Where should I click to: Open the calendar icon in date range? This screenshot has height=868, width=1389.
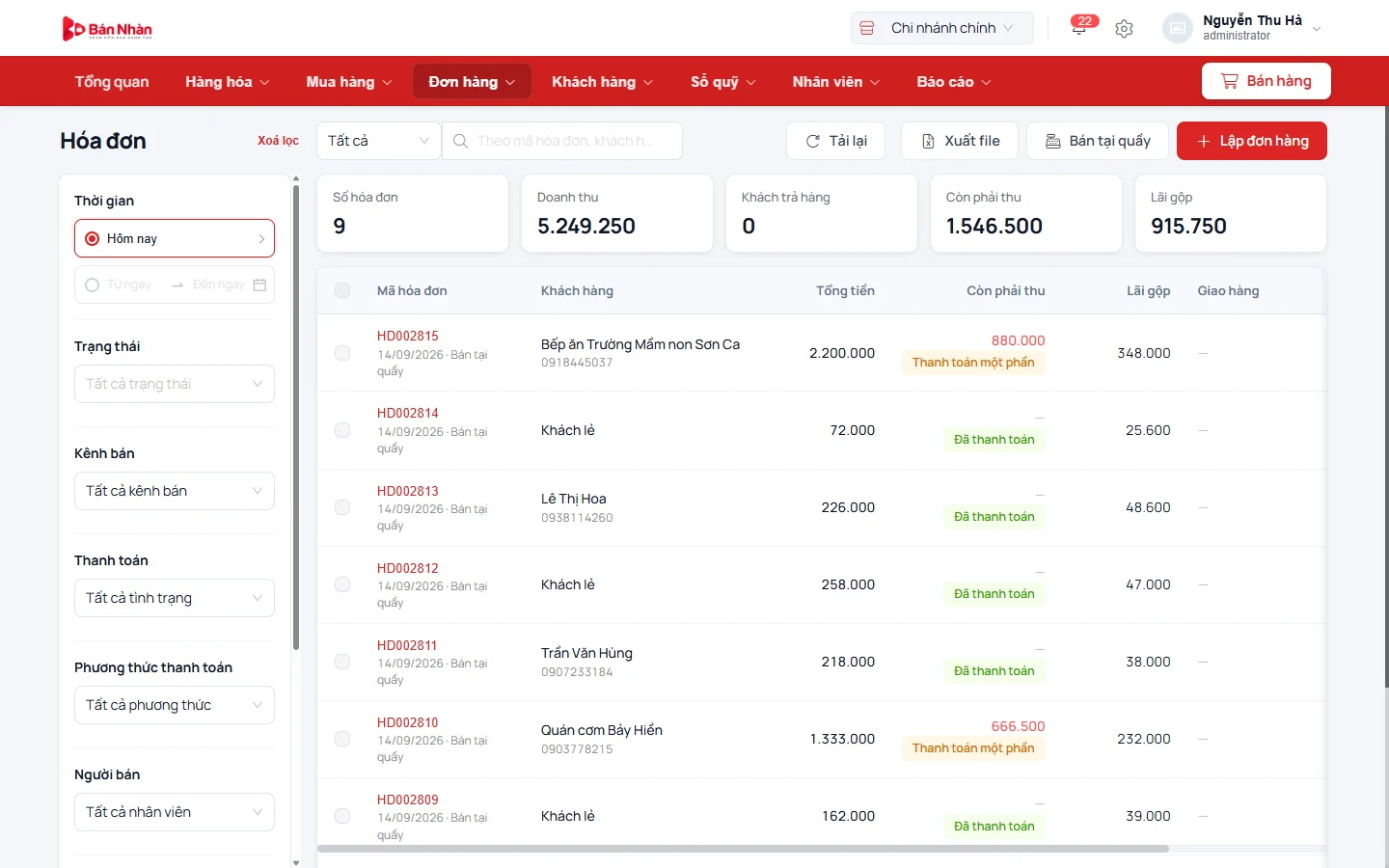click(259, 285)
